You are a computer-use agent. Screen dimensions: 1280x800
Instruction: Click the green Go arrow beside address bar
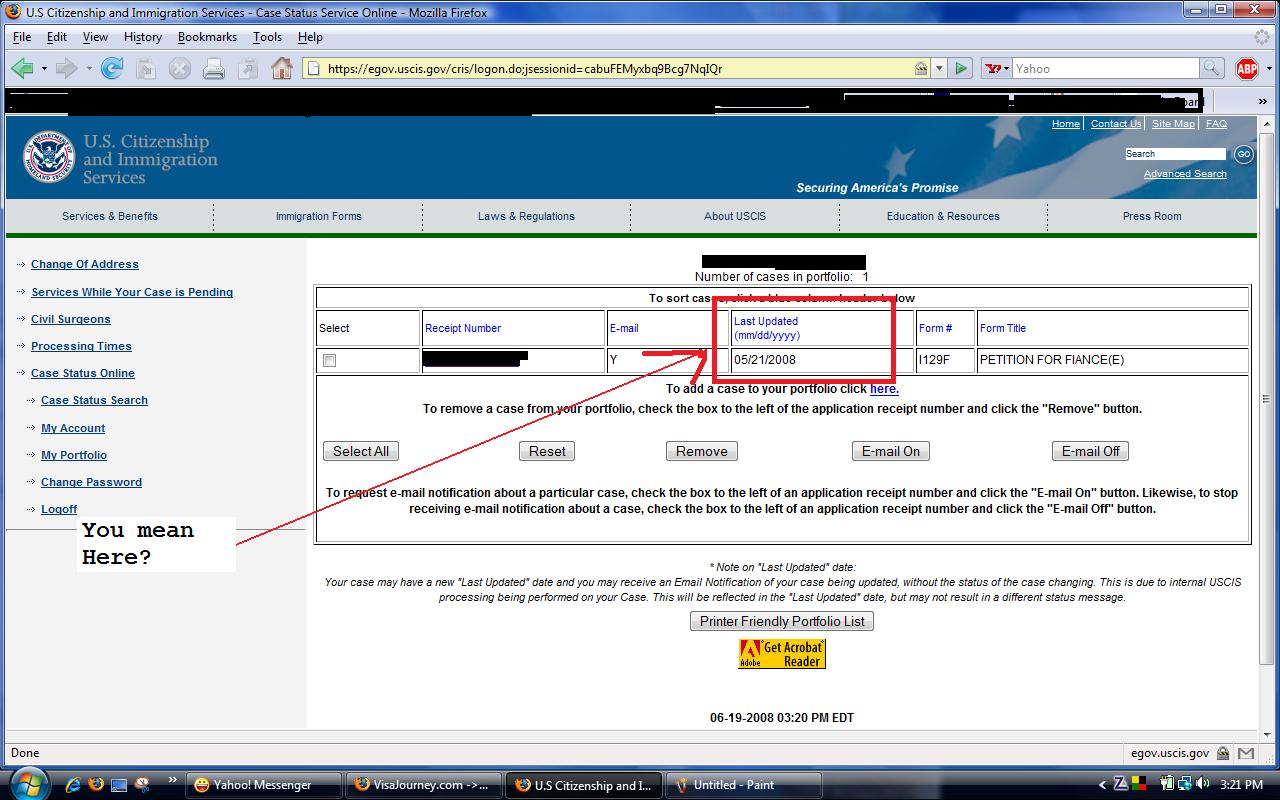coord(961,69)
